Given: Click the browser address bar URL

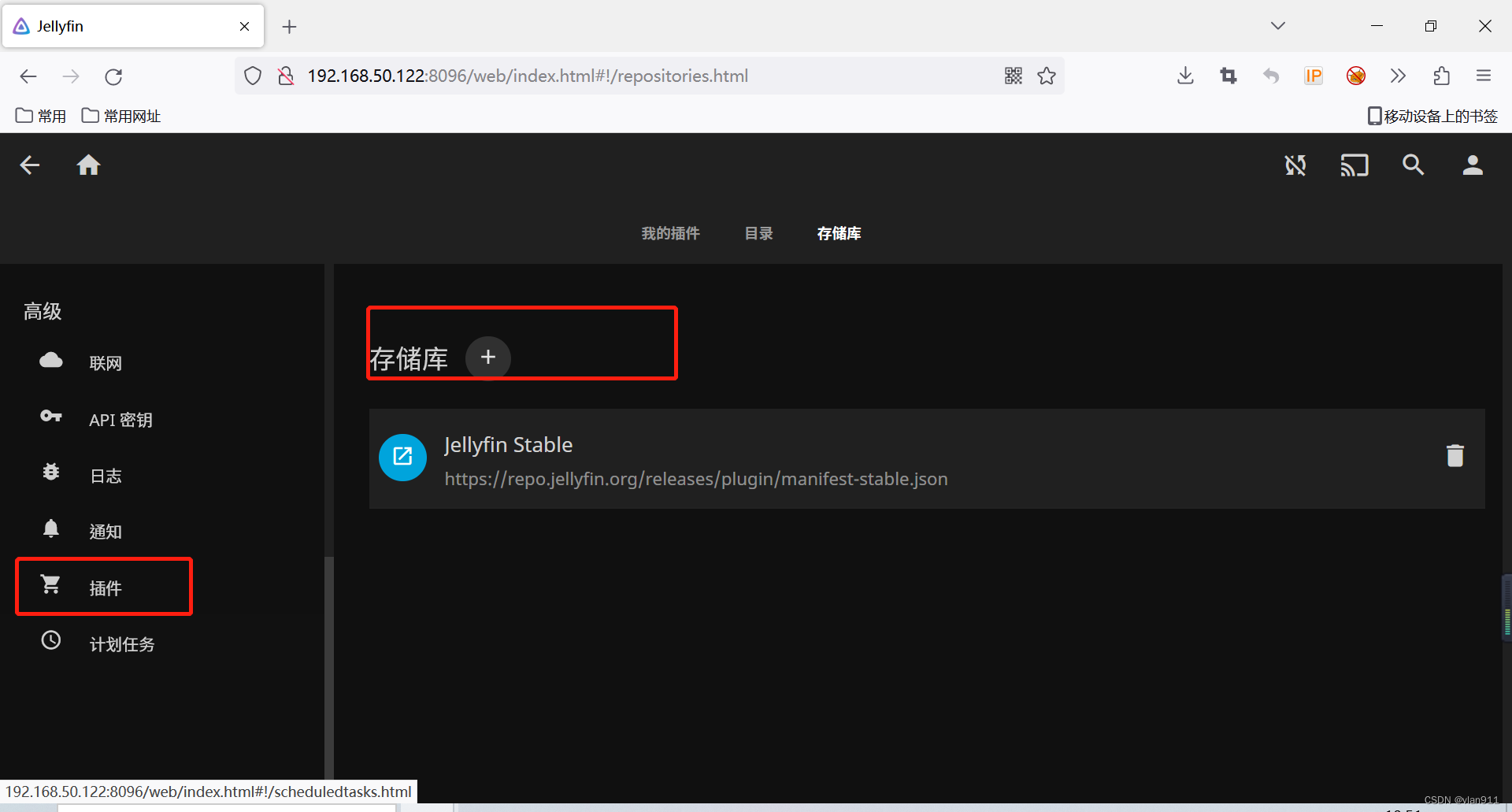Looking at the screenshot, I should [528, 76].
